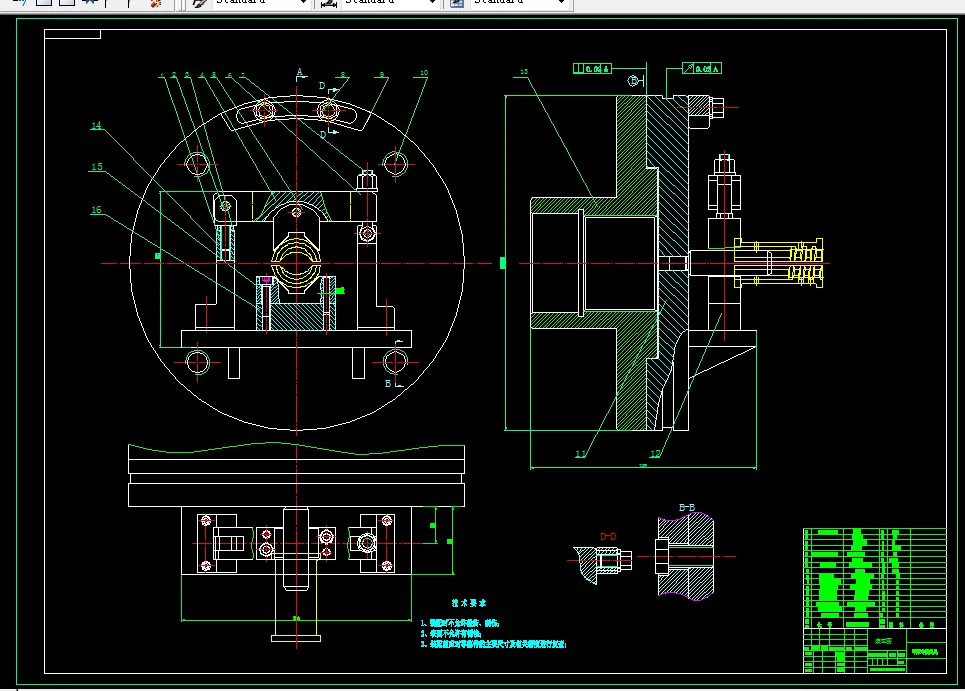965x691 pixels.
Task: Select technical requirement note line 2
Action: tap(451, 633)
